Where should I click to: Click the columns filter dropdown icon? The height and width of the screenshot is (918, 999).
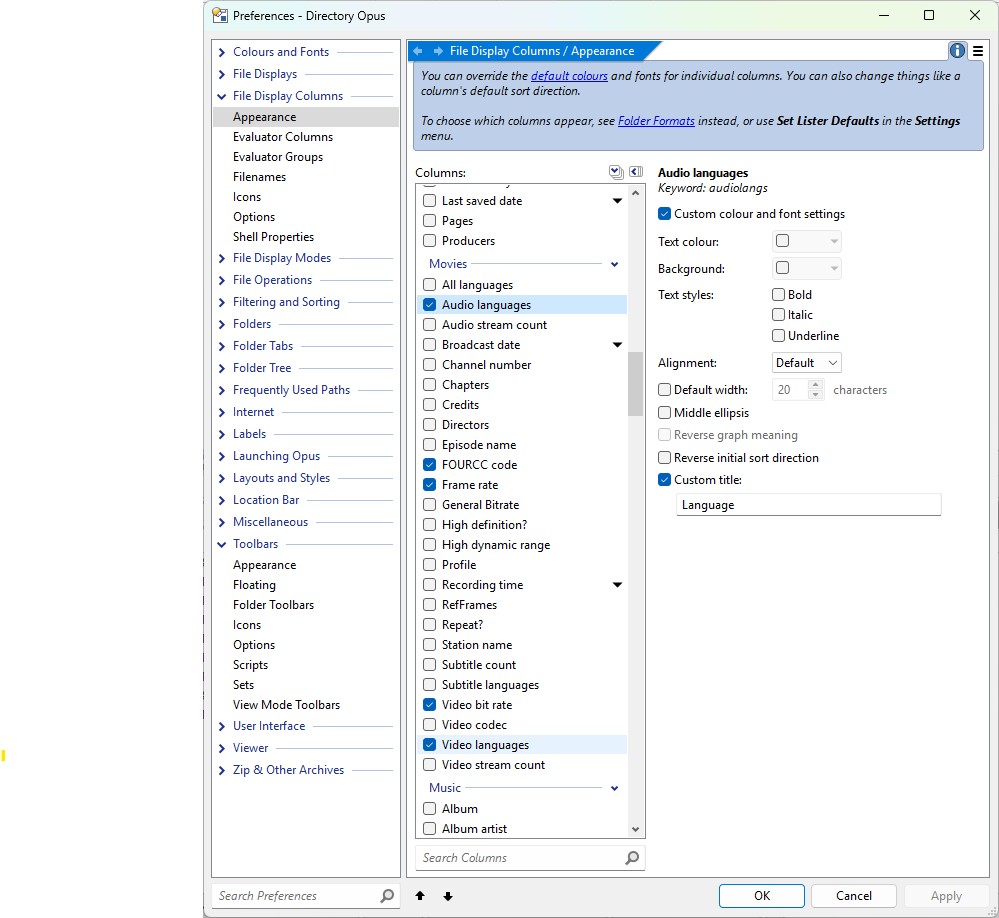click(x=615, y=172)
